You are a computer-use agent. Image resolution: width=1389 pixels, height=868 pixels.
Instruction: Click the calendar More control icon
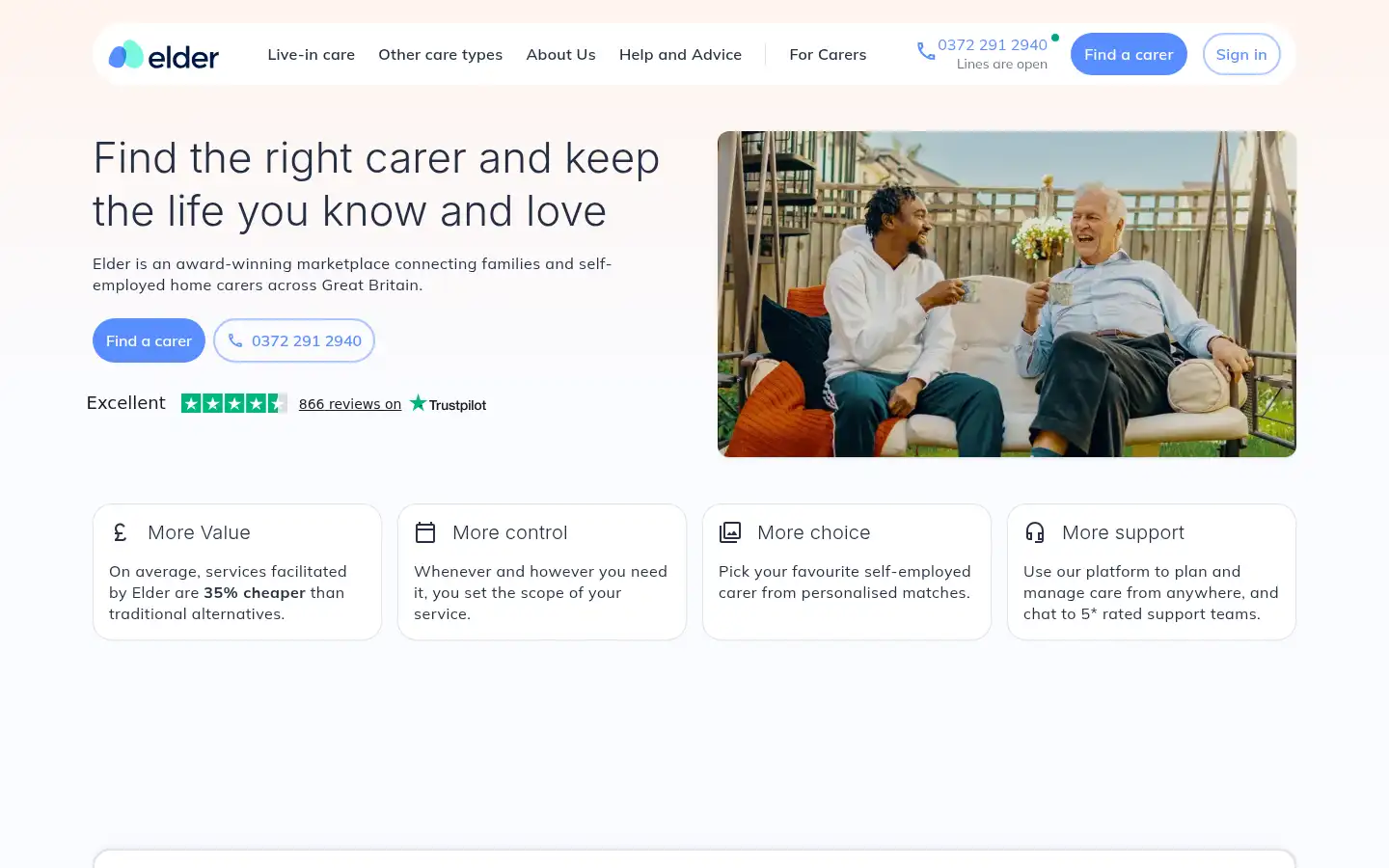click(425, 532)
